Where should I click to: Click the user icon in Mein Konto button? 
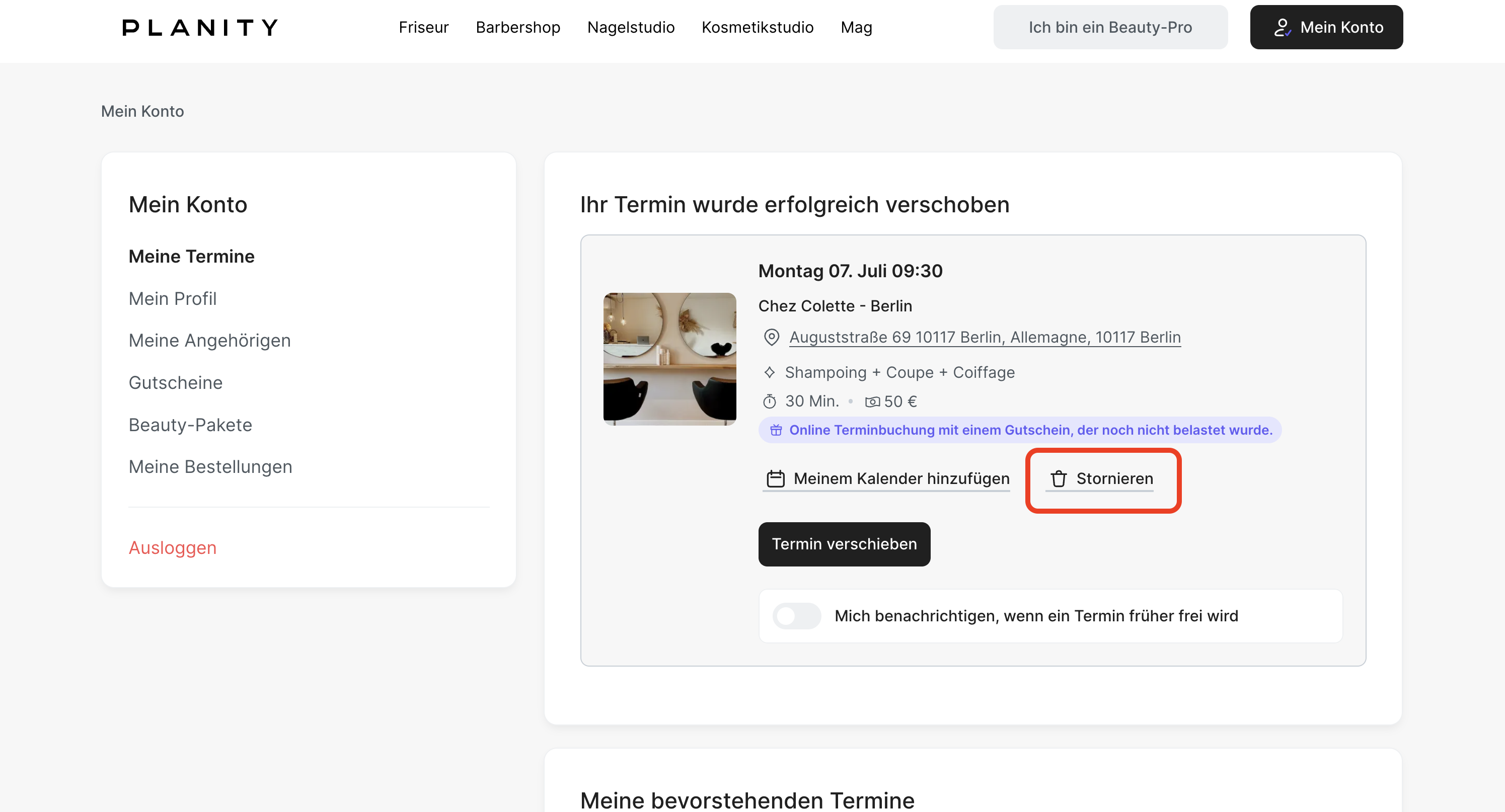coord(1282,28)
